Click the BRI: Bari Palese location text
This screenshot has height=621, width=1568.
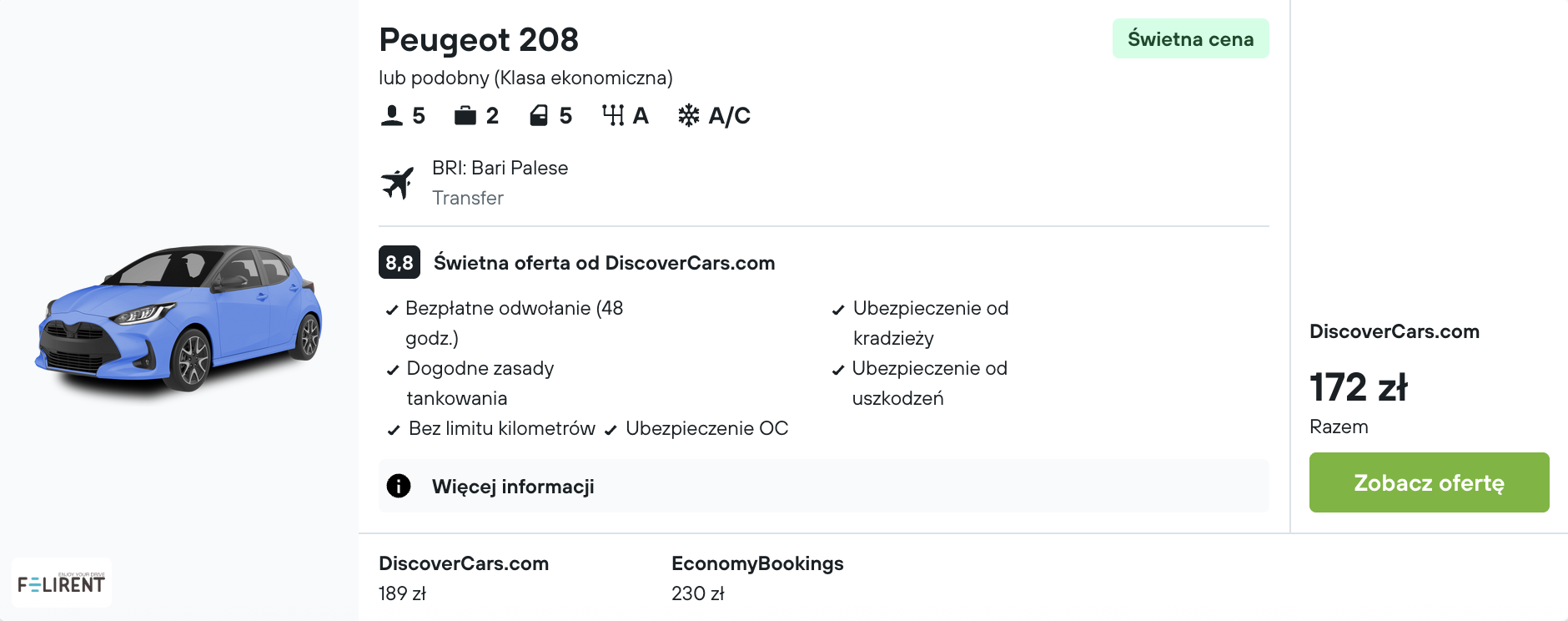(x=500, y=168)
